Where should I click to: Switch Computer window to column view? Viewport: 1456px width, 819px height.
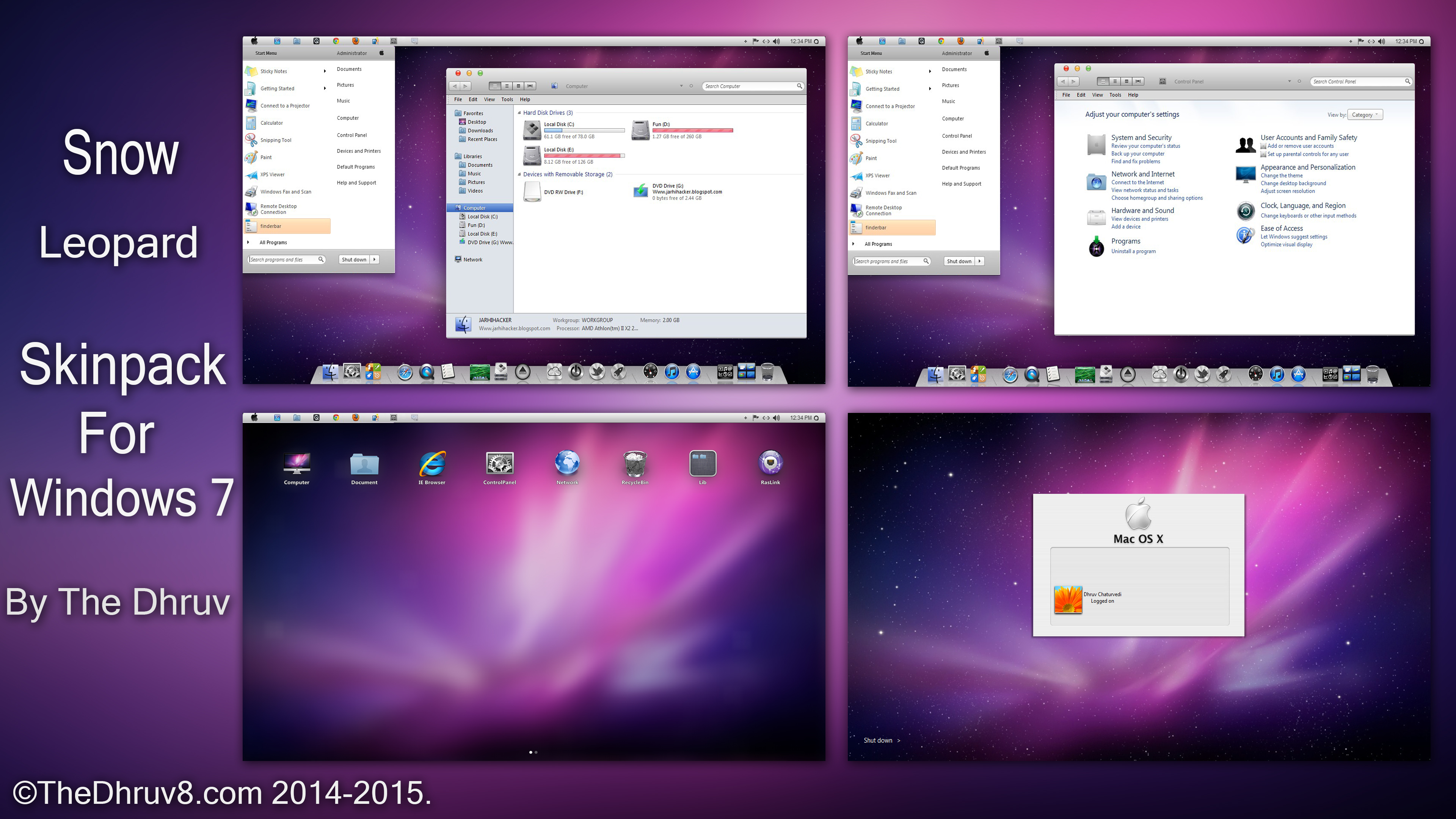click(x=518, y=86)
